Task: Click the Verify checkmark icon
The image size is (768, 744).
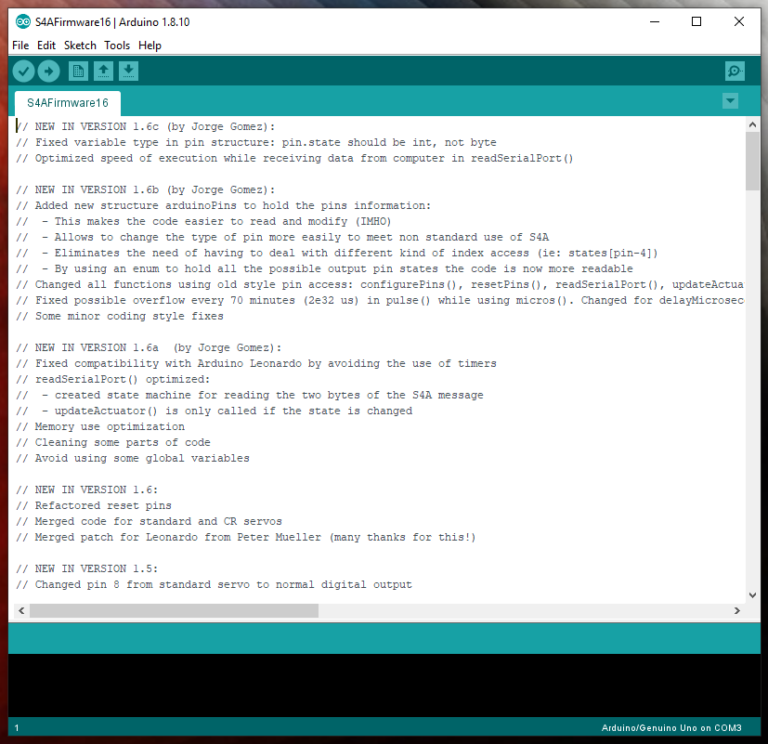Action: coord(23,71)
